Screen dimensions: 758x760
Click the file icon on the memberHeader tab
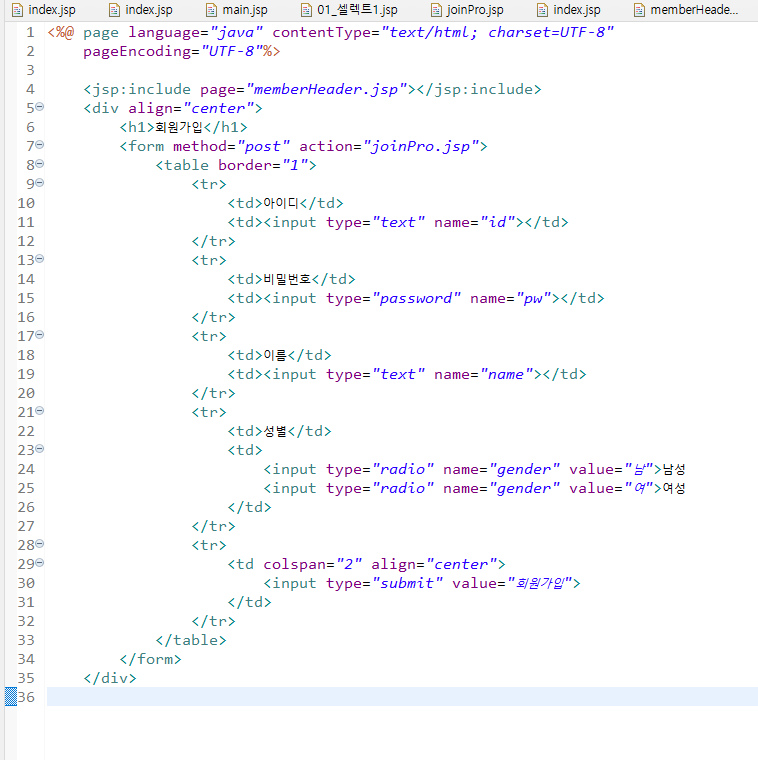click(x=640, y=10)
